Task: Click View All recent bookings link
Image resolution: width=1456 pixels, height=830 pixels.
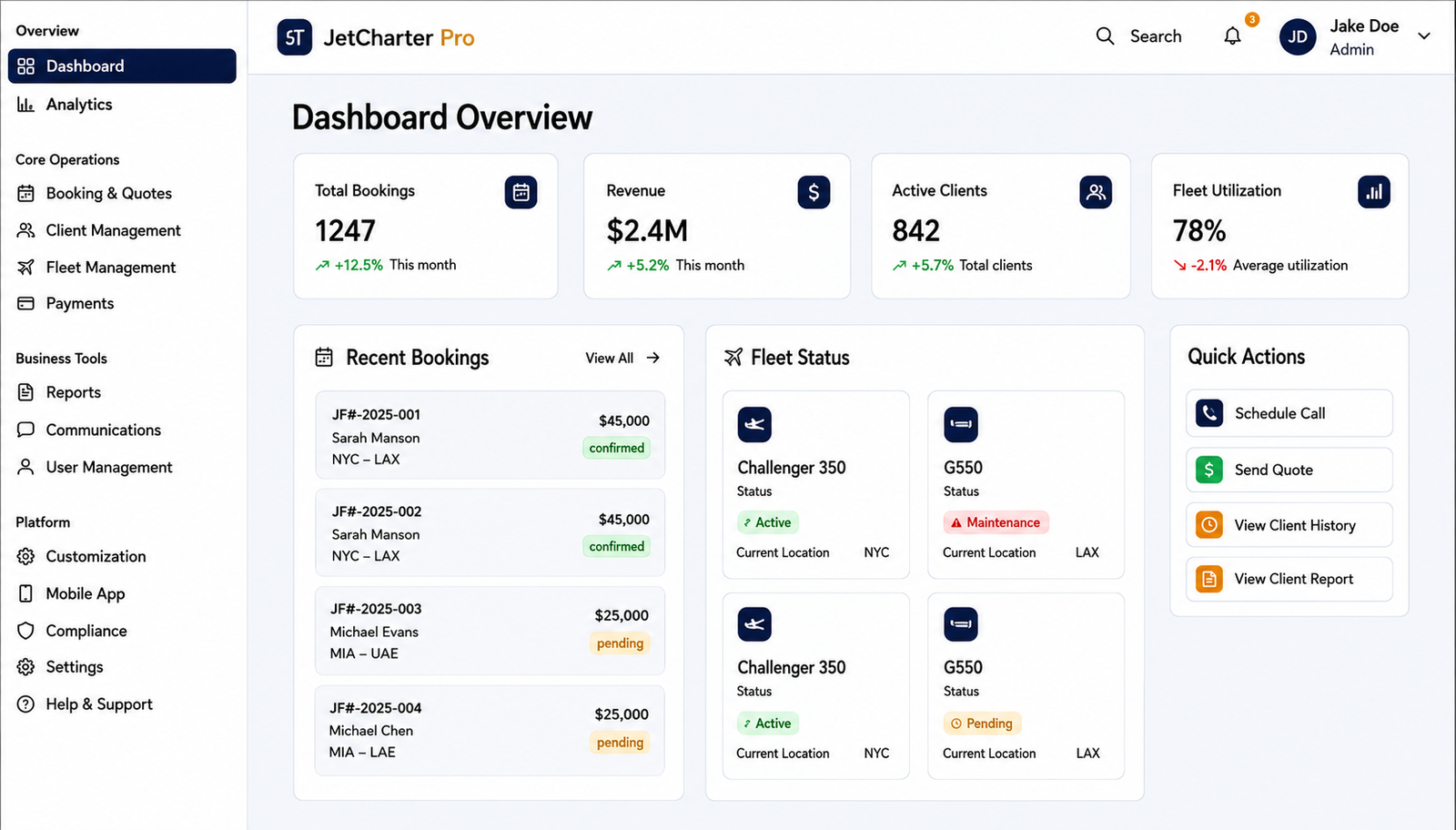Action: coord(622,358)
